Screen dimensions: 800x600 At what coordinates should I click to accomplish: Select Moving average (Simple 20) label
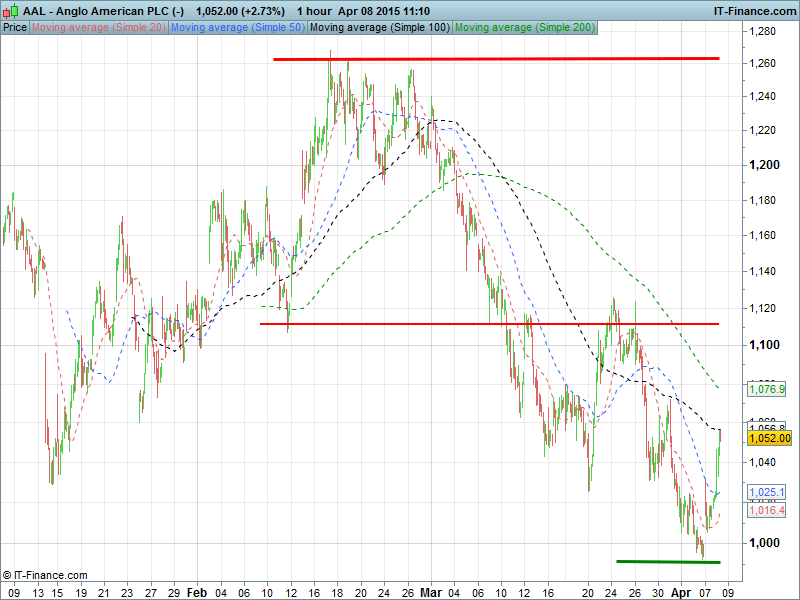[x=99, y=27]
